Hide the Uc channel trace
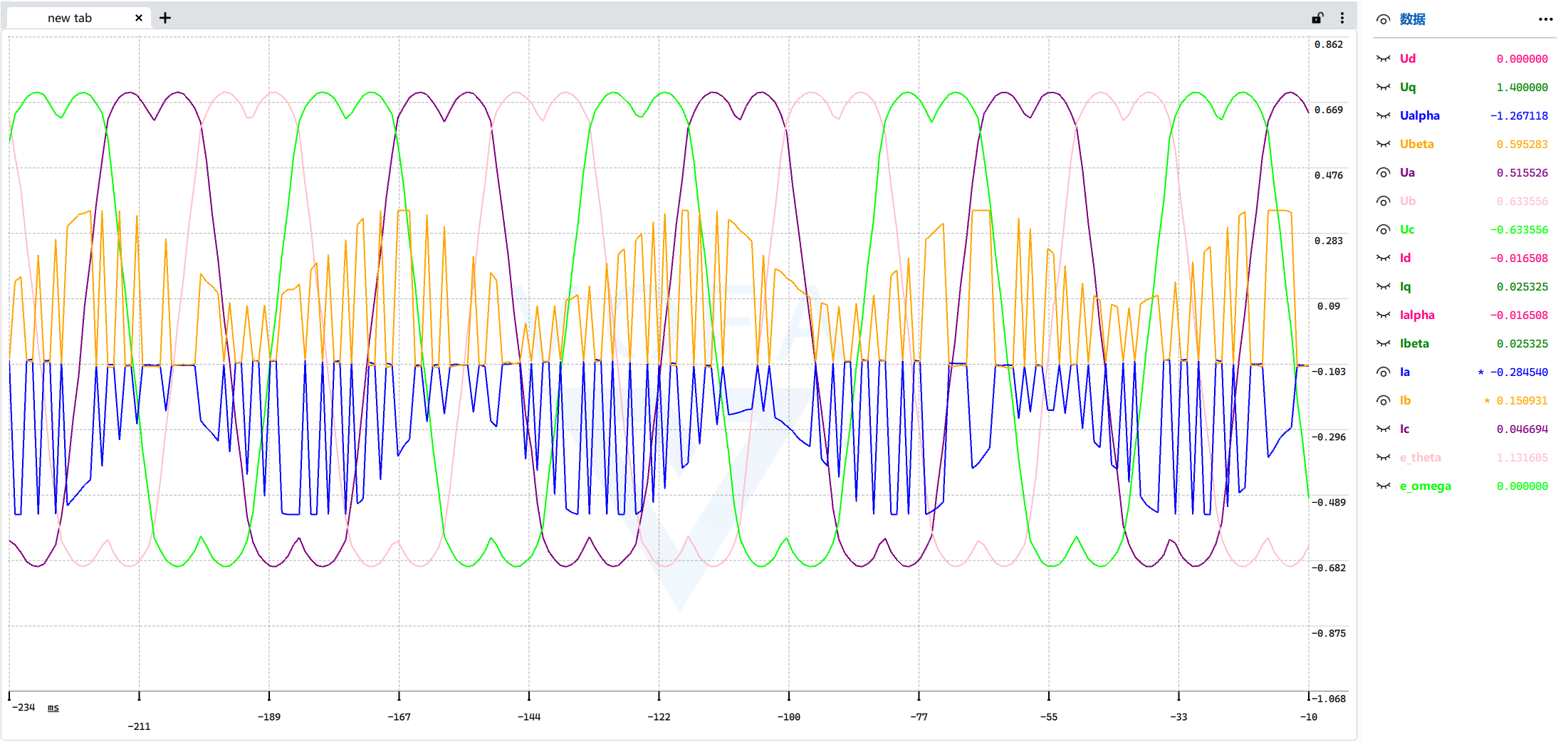 1383,229
